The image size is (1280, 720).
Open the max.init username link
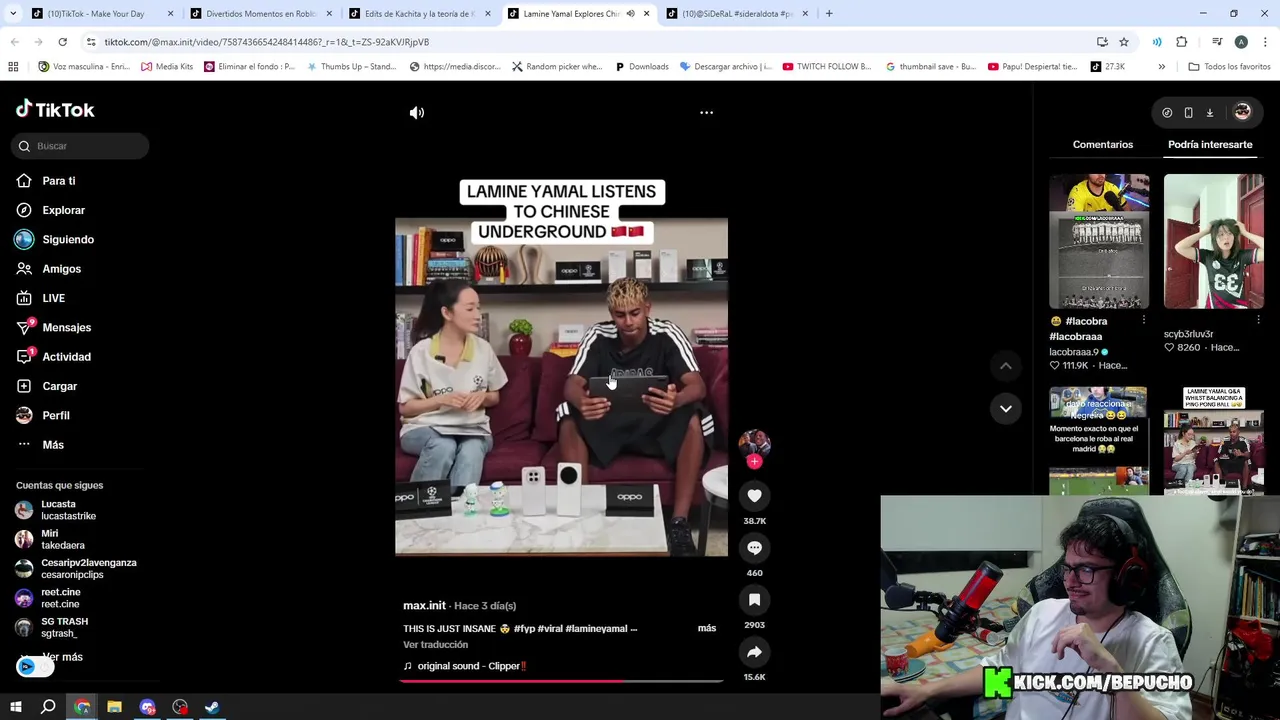[x=424, y=606]
